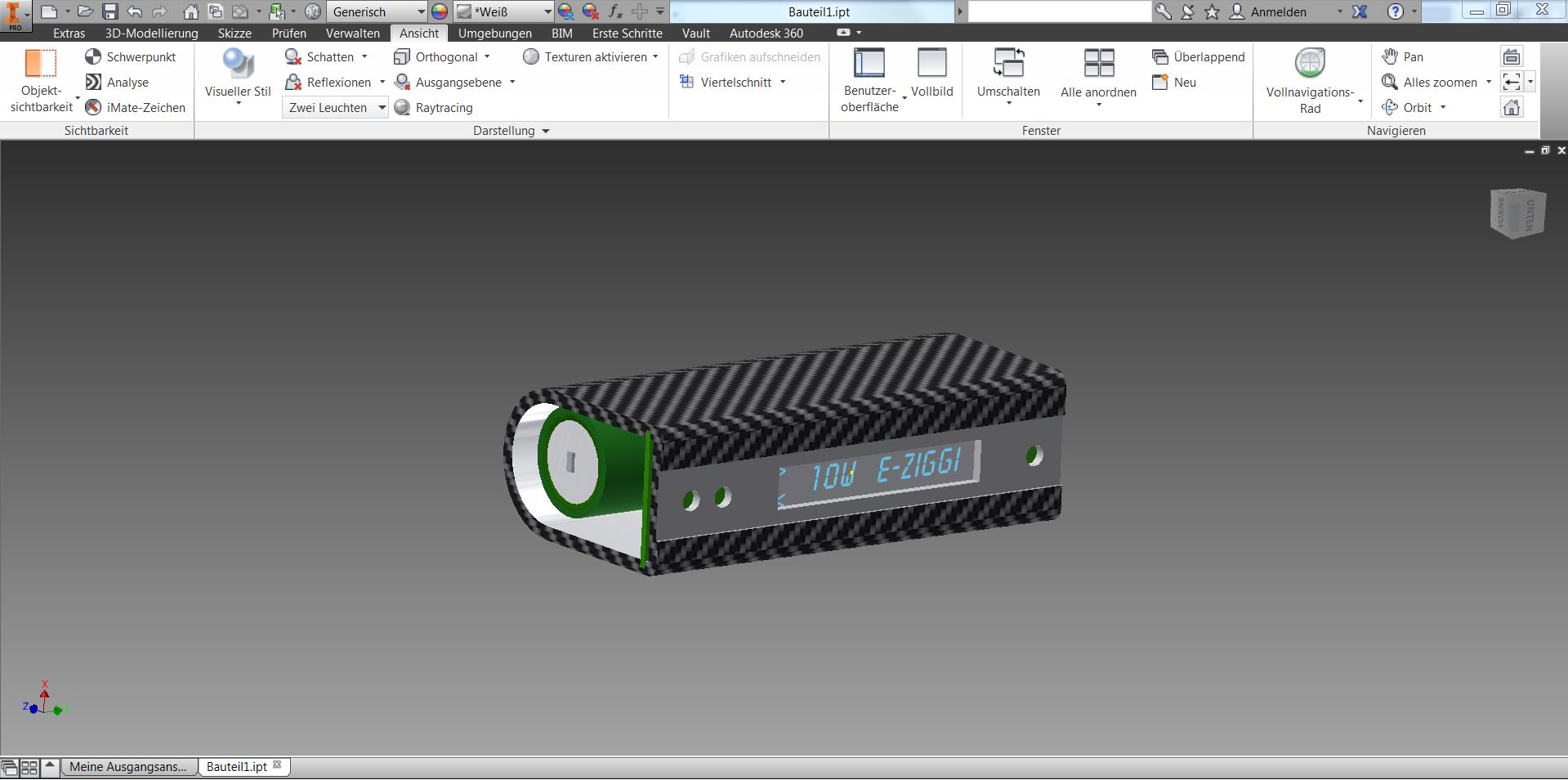Click the New file icon
The image size is (1568, 780).
tap(49, 11)
